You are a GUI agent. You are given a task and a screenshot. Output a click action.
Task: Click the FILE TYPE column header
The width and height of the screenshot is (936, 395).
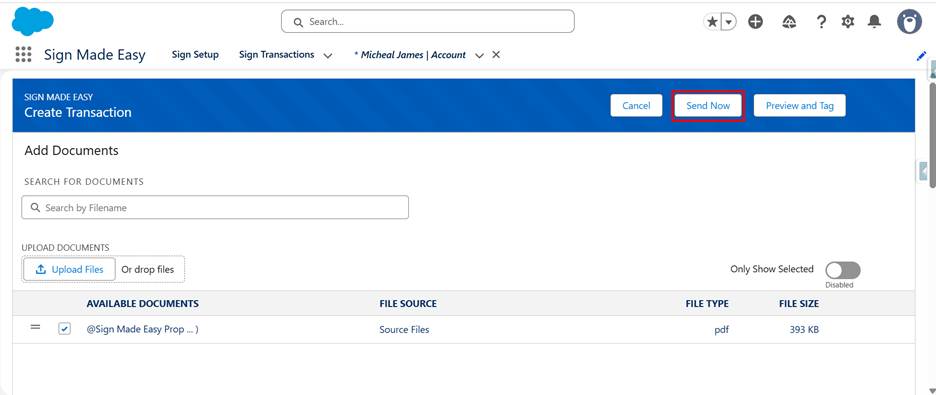[707, 304]
